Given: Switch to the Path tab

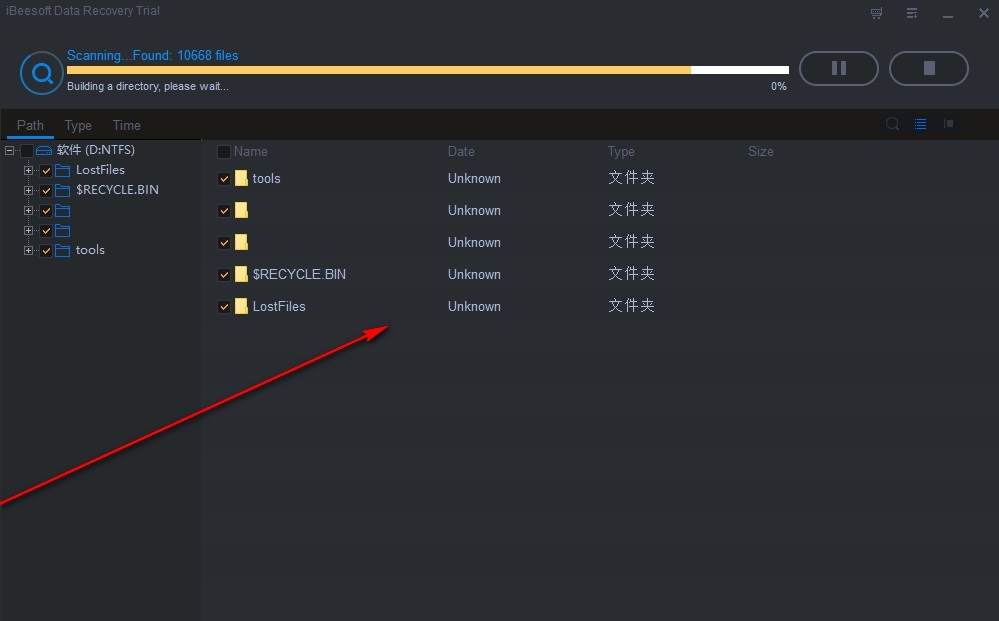Looking at the screenshot, I should 30,125.
